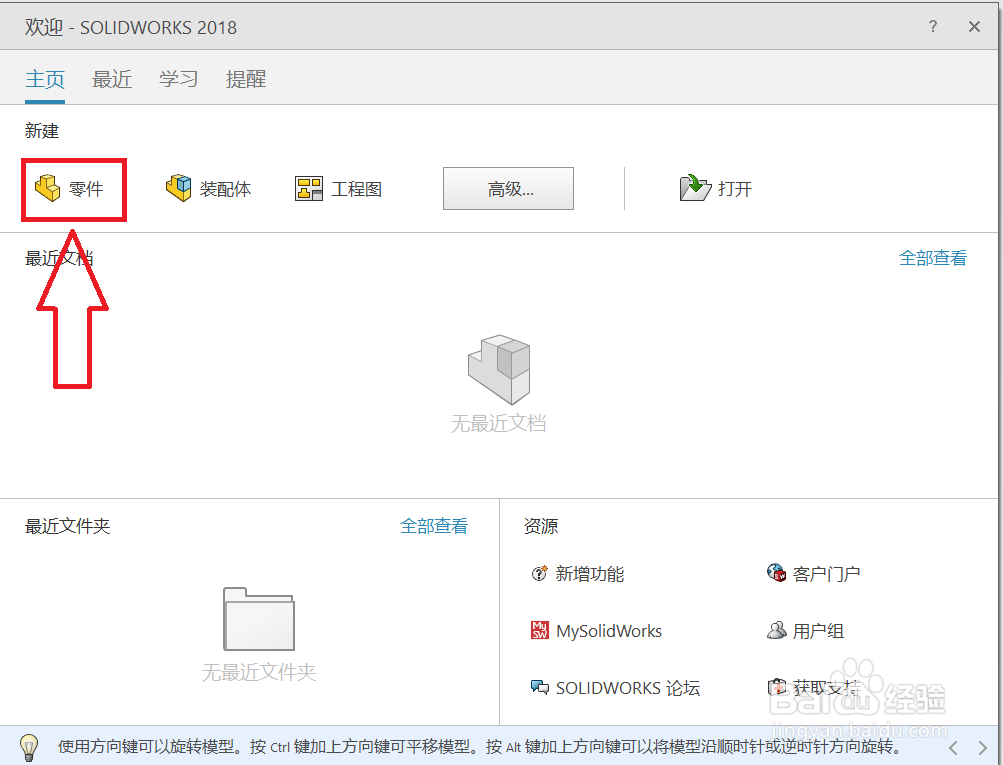The width and height of the screenshot is (1003, 765).
Task: Open the SOLIDWORKS 论坛 forum link
Action: point(615,688)
